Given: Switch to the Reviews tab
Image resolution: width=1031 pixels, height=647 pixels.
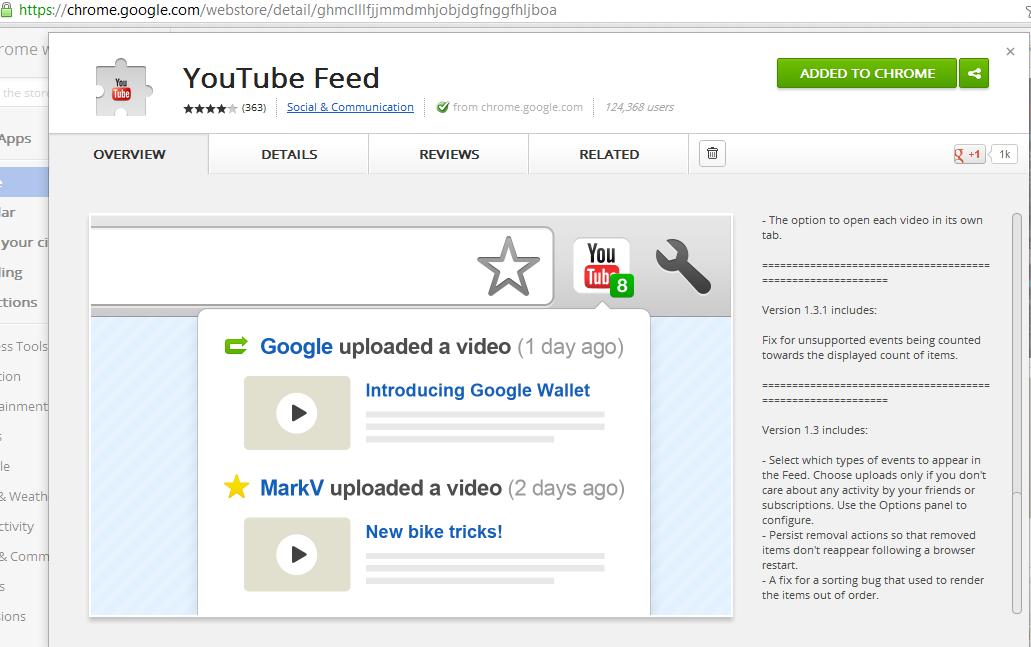Looking at the screenshot, I should tap(449, 155).
